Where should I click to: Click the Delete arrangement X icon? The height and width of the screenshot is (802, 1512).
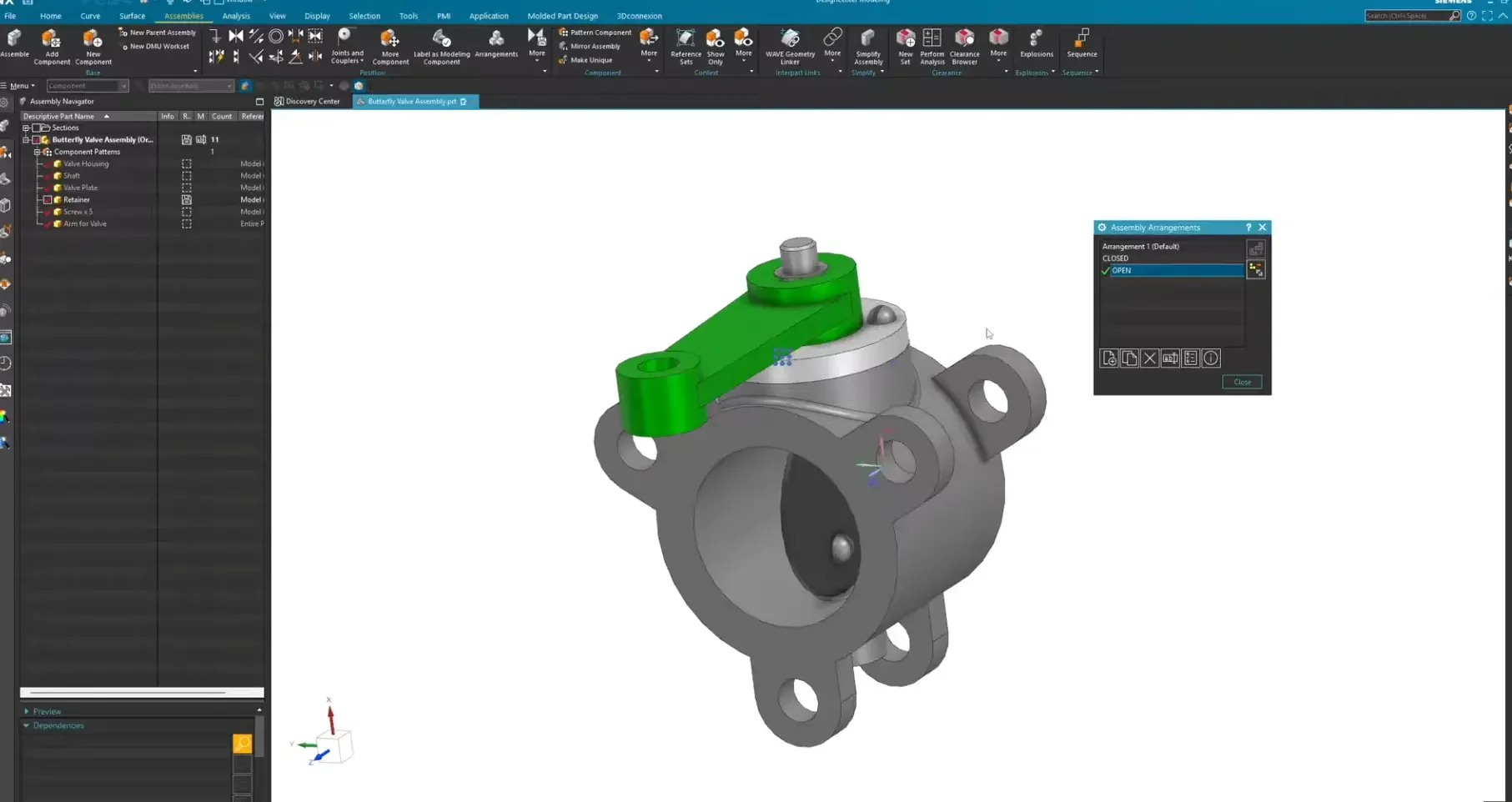pos(1149,358)
